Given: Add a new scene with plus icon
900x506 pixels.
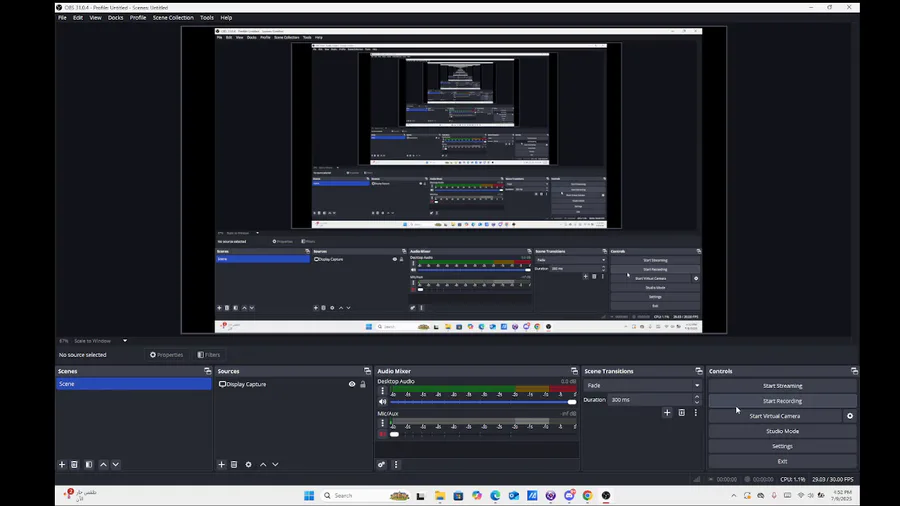Looking at the screenshot, I should 62,464.
